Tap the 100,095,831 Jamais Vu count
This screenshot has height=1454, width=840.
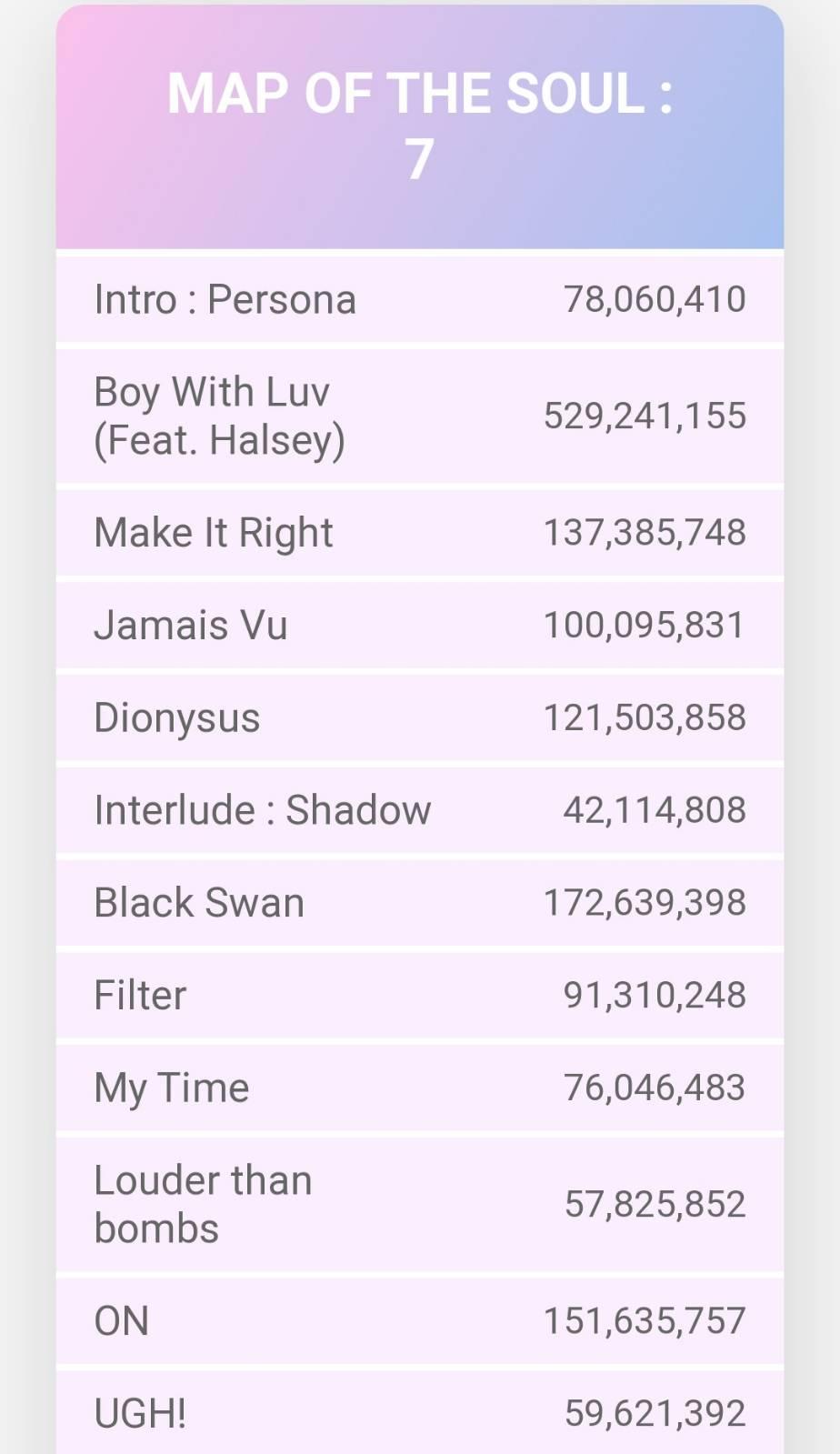(x=645, y=625)
